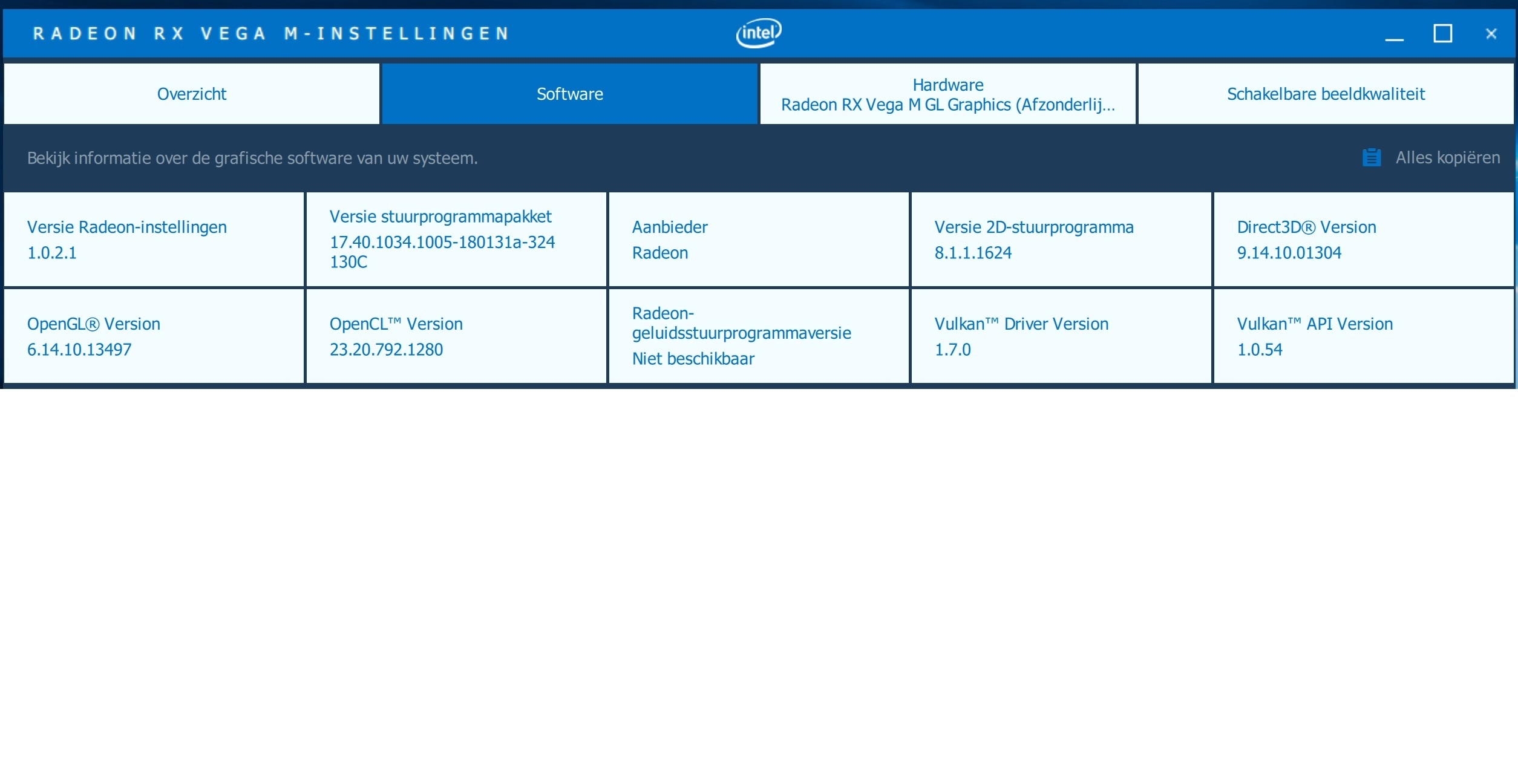Select Radeon-geluidsstuurprogrammaversie tile
1518x784 pixels.
(x=759, y=336)
